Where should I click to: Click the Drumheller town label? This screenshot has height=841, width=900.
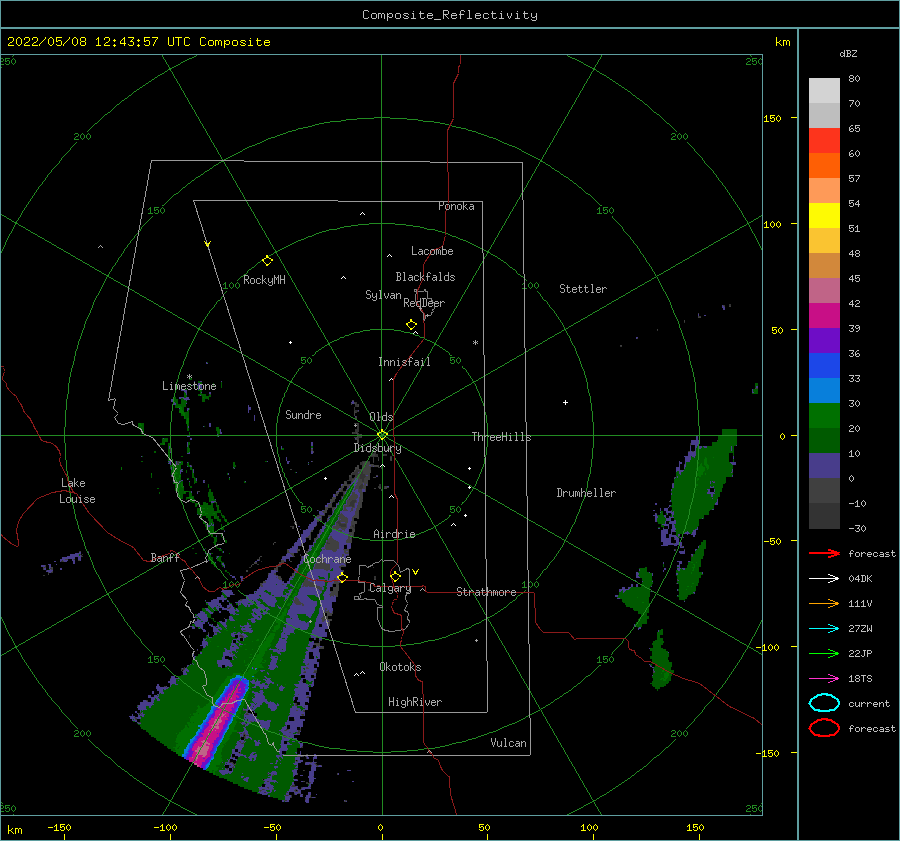[x=586, y=493]
